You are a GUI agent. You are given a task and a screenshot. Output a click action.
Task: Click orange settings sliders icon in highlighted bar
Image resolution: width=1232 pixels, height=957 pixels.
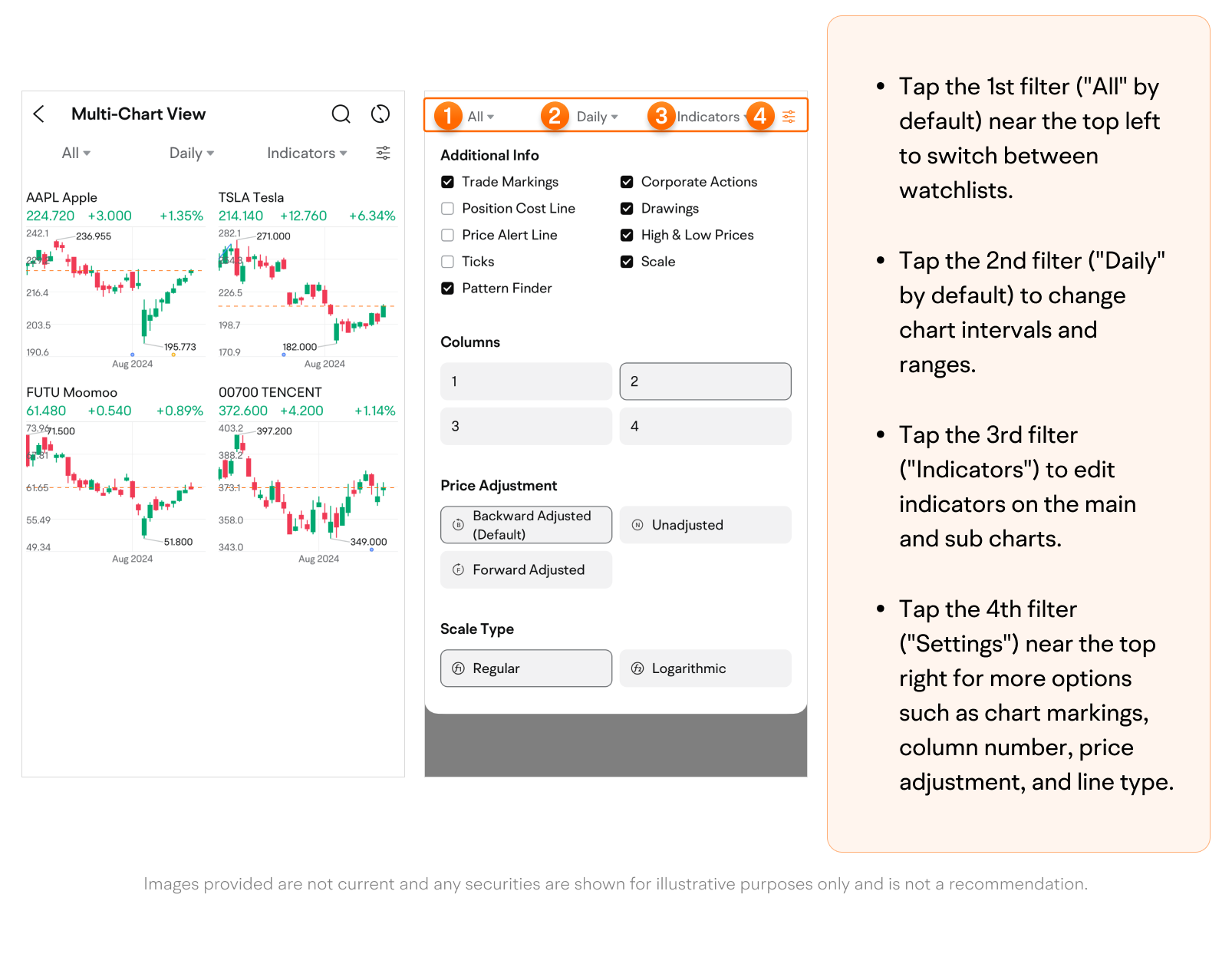[789, 117]
